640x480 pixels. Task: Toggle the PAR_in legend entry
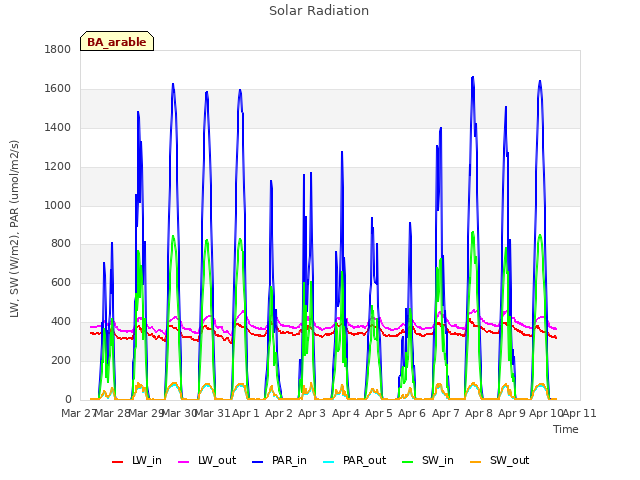pos(279,460)
